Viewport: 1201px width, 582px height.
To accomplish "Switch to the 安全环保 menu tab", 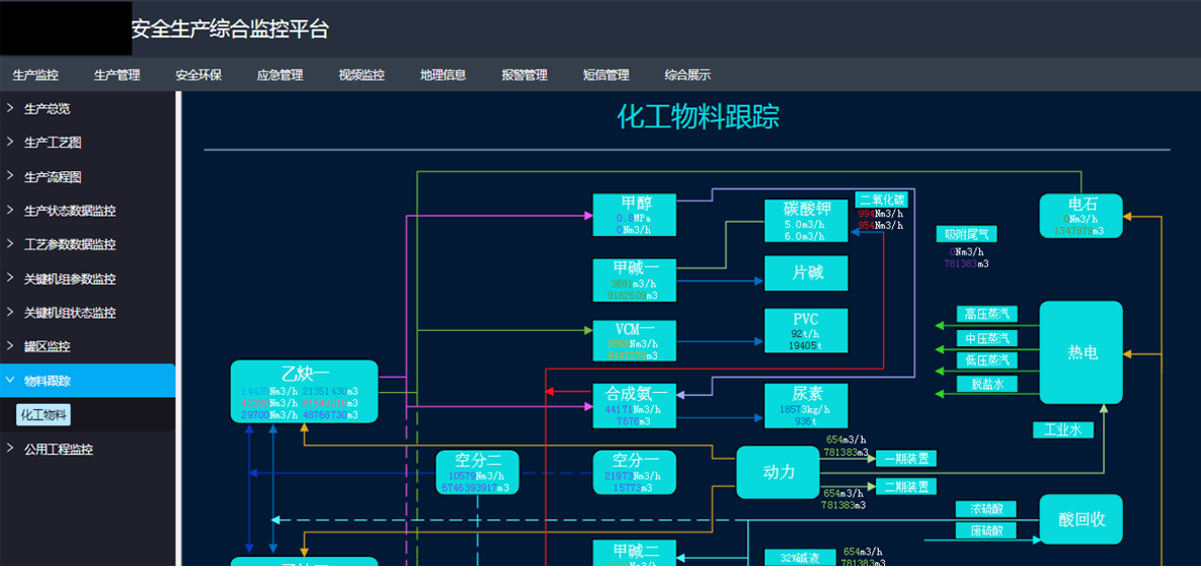I will click(x=199, y=75).
